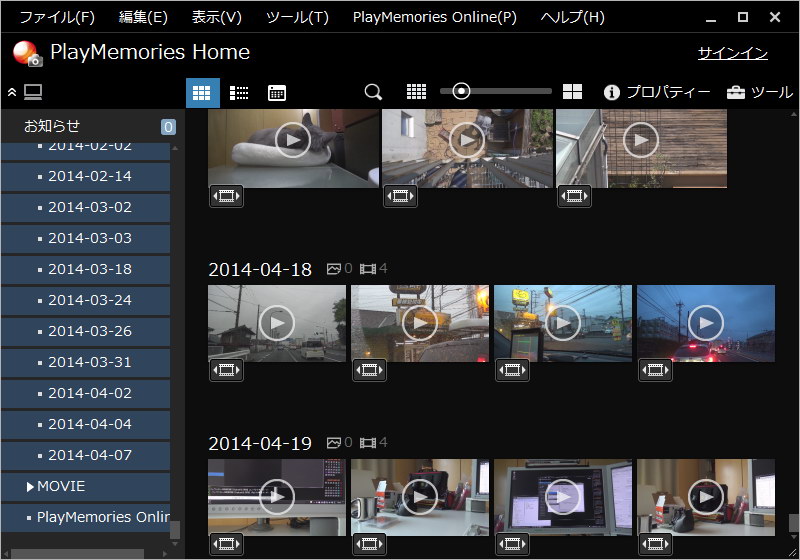Collapse the sidebar with the chevron icon
This screenshot has width=800, height=560.
[12, 92]
